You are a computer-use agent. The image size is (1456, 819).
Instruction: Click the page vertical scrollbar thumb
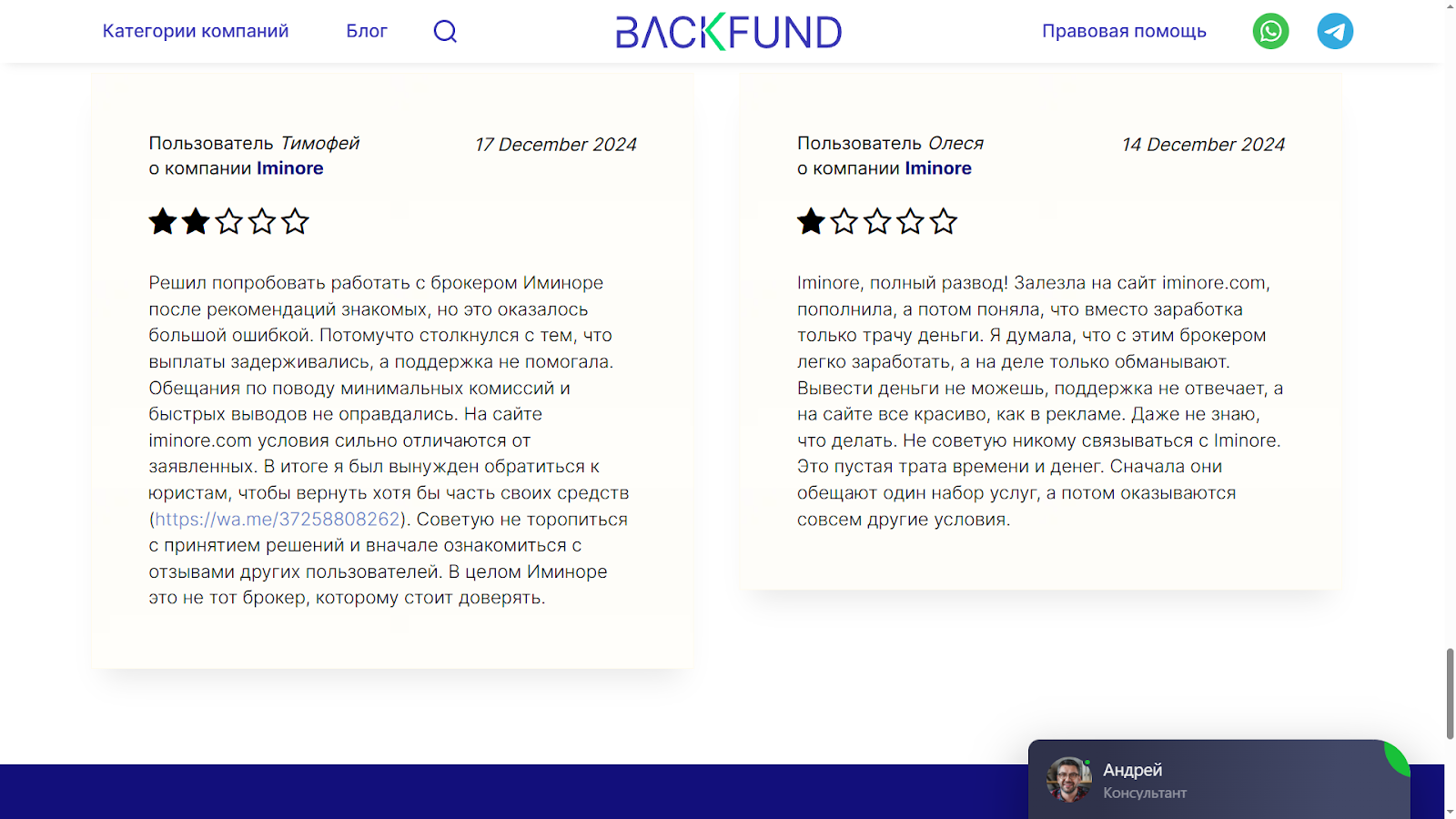[x=1450, y=693]
